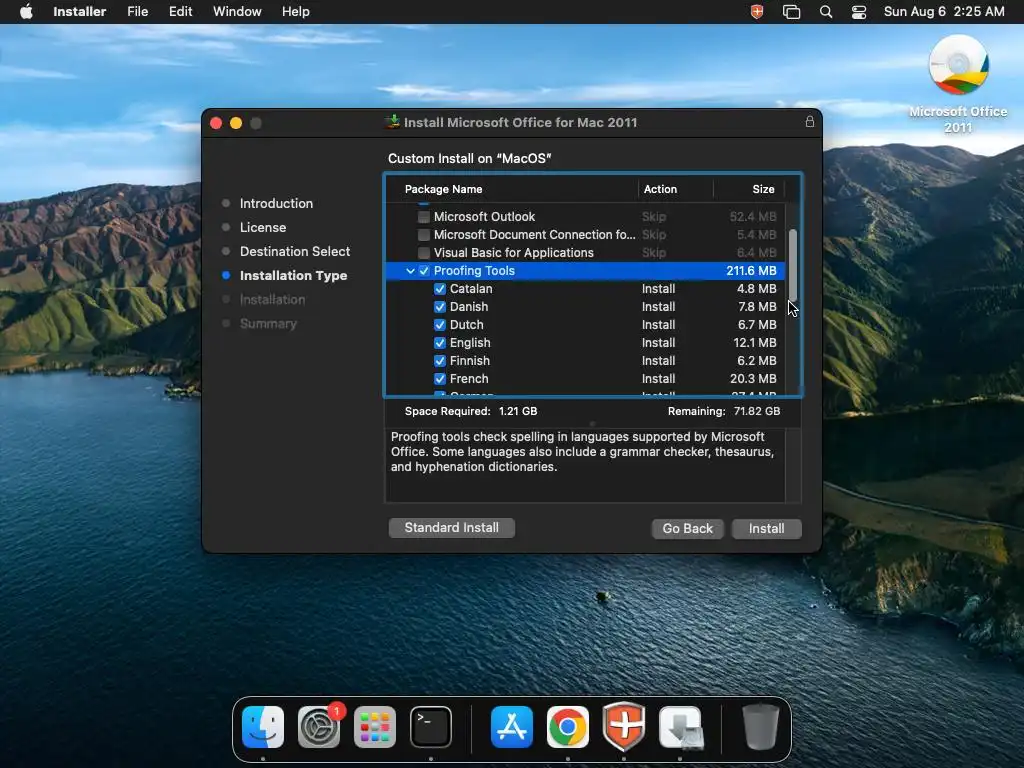
Task: Select the Installation Type step
Action: pos(293,276)
